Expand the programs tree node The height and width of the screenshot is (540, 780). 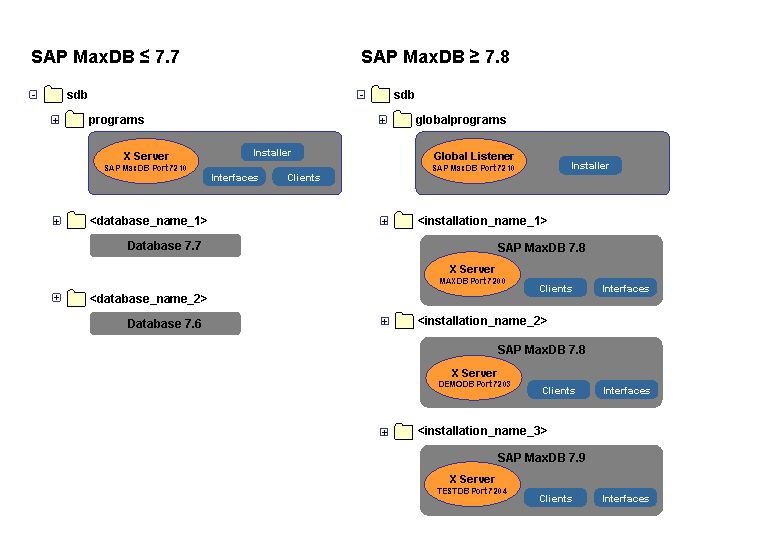click(56, 120)
